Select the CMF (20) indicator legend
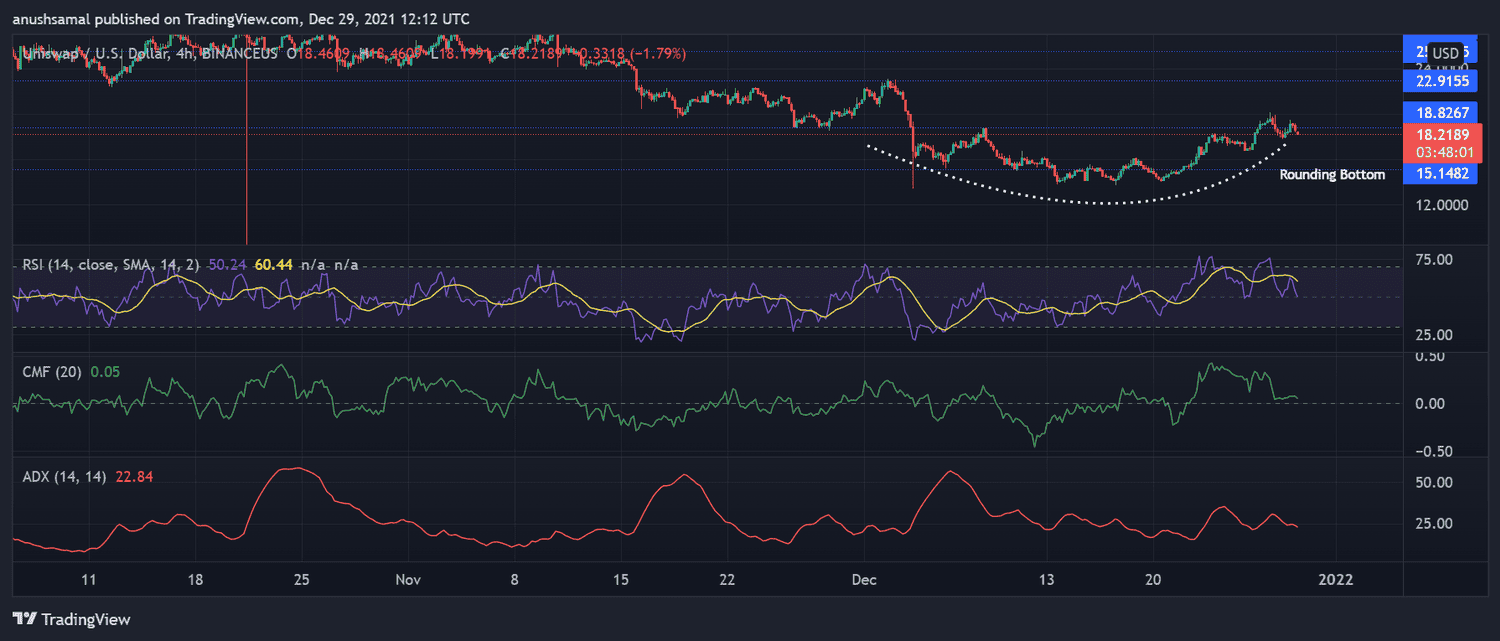 tap(54, 371)
